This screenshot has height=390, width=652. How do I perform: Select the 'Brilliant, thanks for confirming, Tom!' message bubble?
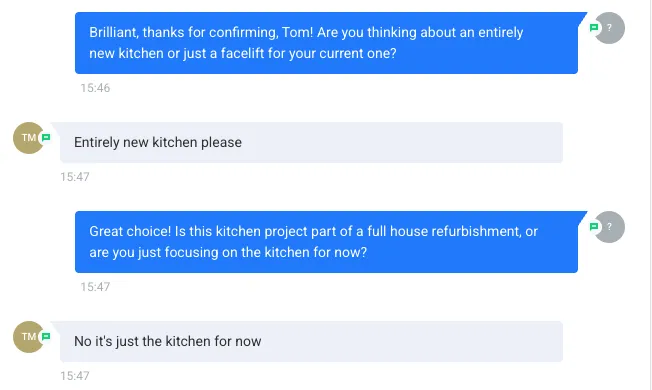click(326, 43)
